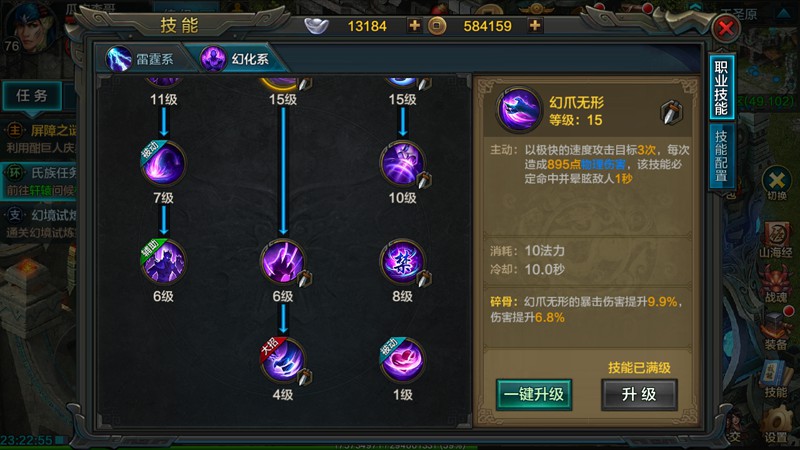Switch to the 雷霆系 skill tab
Viewport: 800px width, 450px height.
tap(147, 59)
